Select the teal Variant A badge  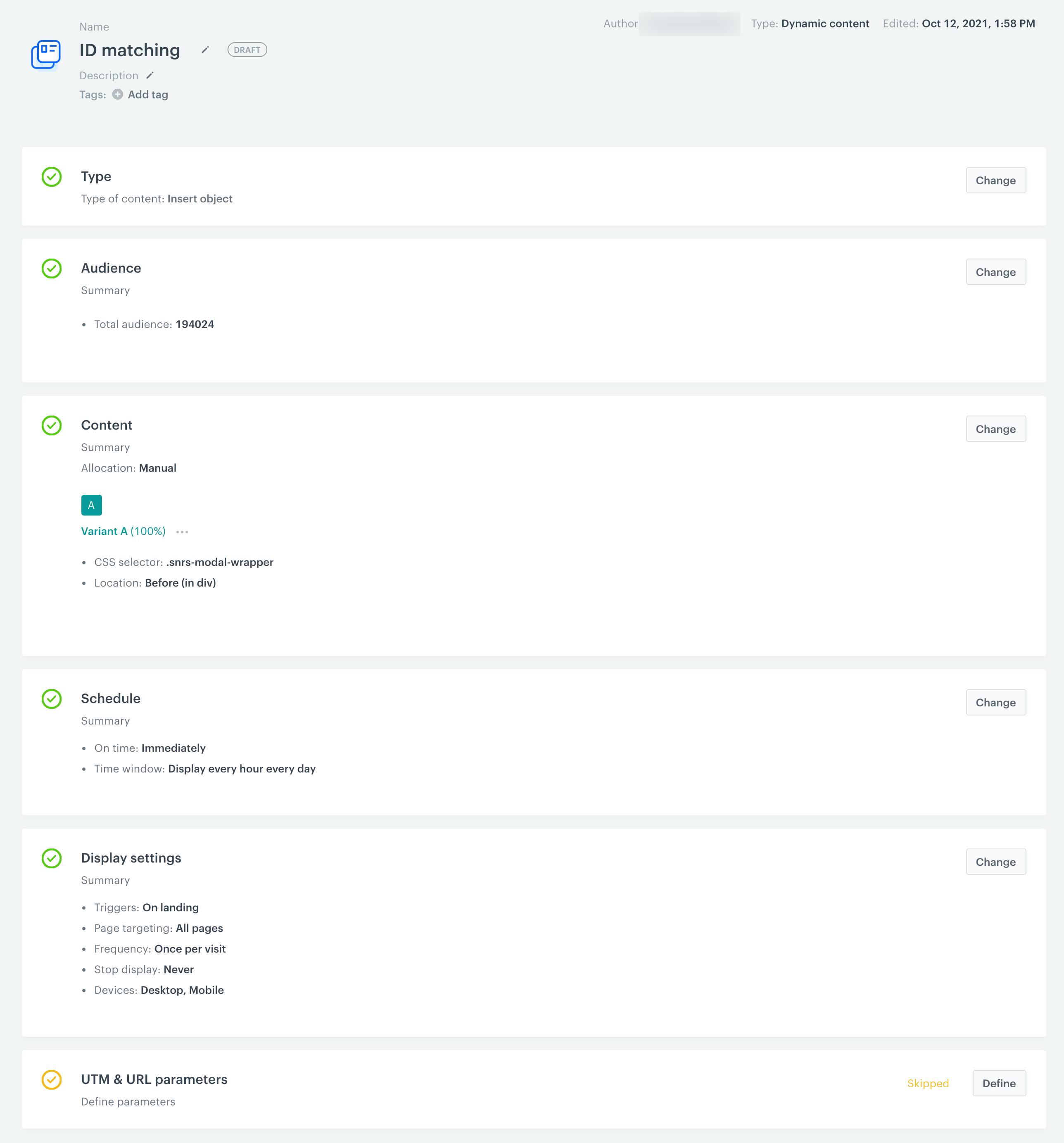(91, 505)
